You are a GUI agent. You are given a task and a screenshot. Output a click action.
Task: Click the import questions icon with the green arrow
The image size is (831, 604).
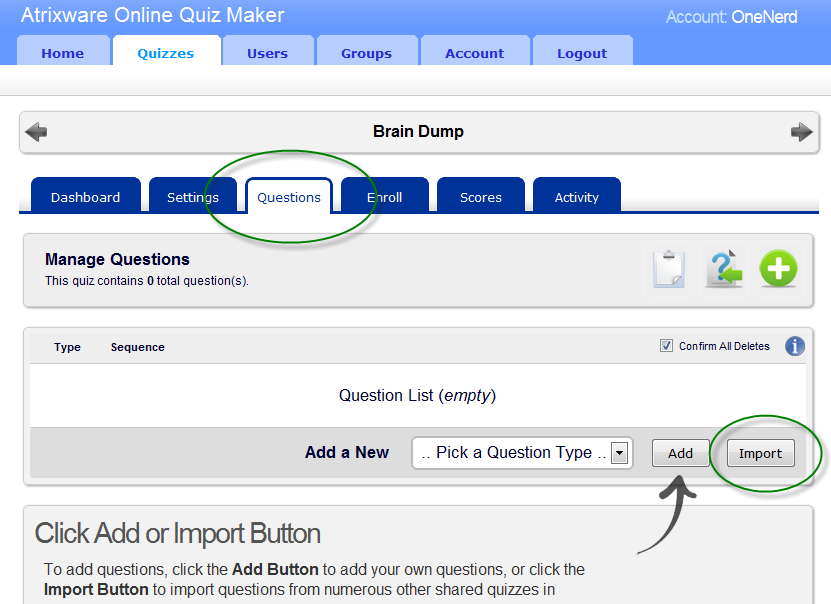pyautogui.click(x=724, y=269)
